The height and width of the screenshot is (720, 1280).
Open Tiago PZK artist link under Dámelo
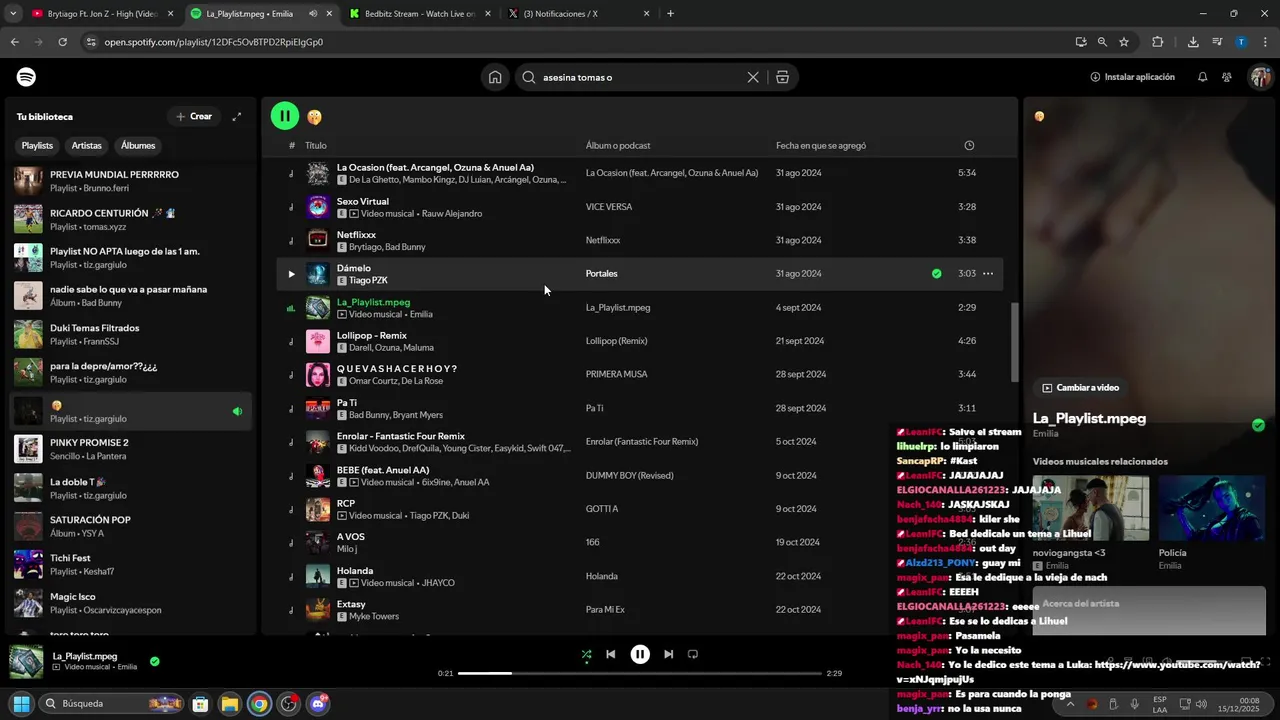click(x=368, y=280)
